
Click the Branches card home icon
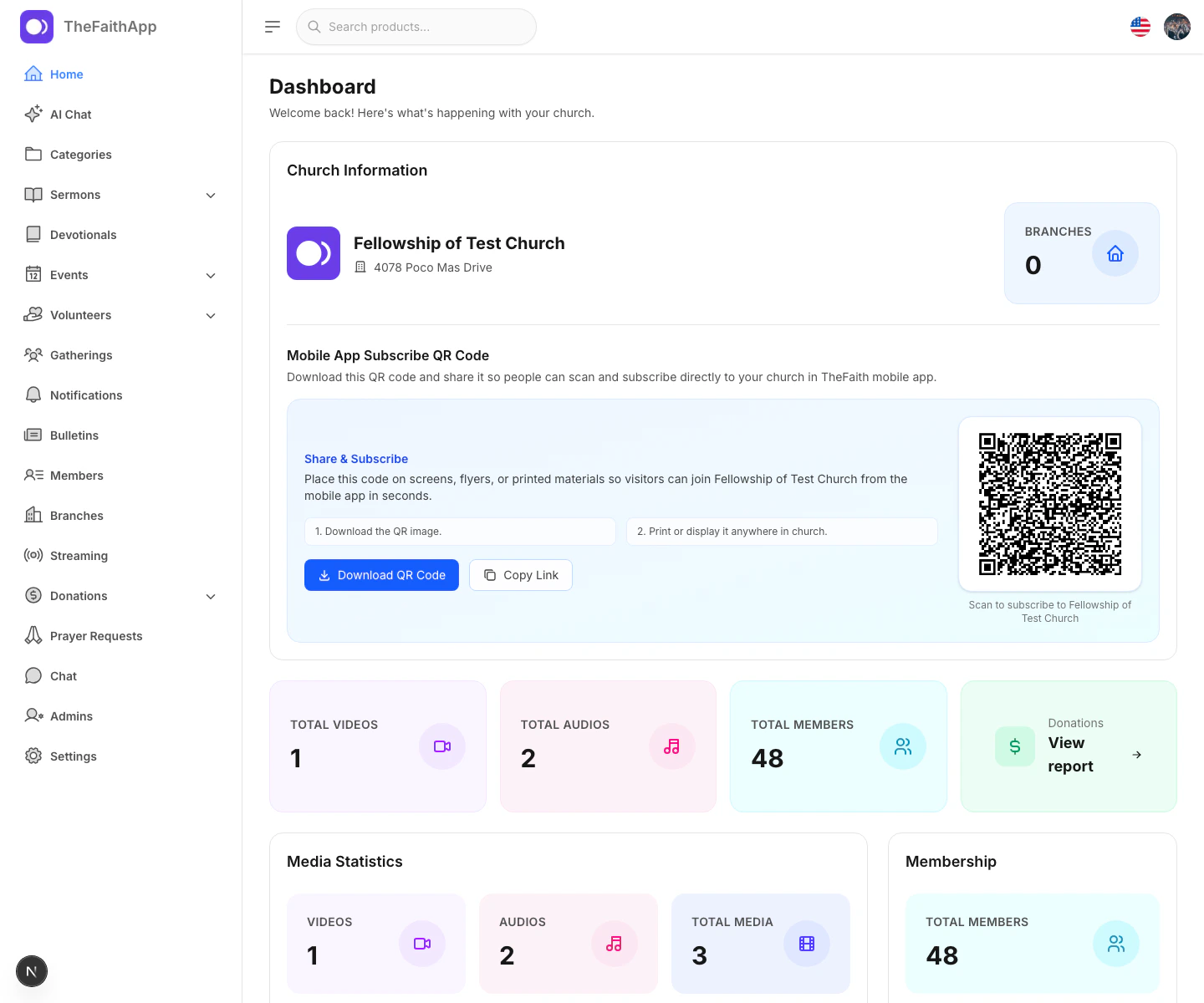pos(1115,253)
